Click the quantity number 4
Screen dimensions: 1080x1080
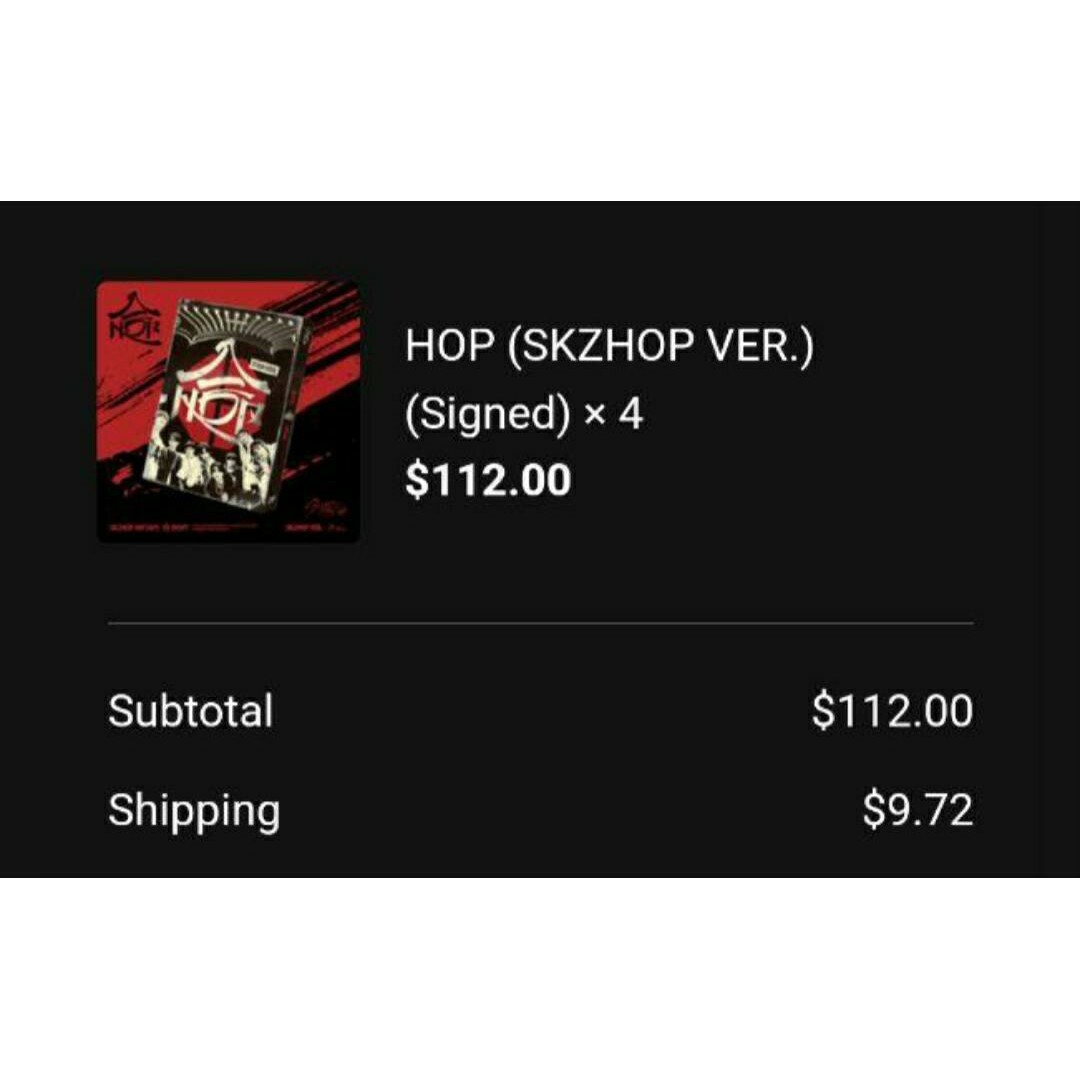pos(630,414)
